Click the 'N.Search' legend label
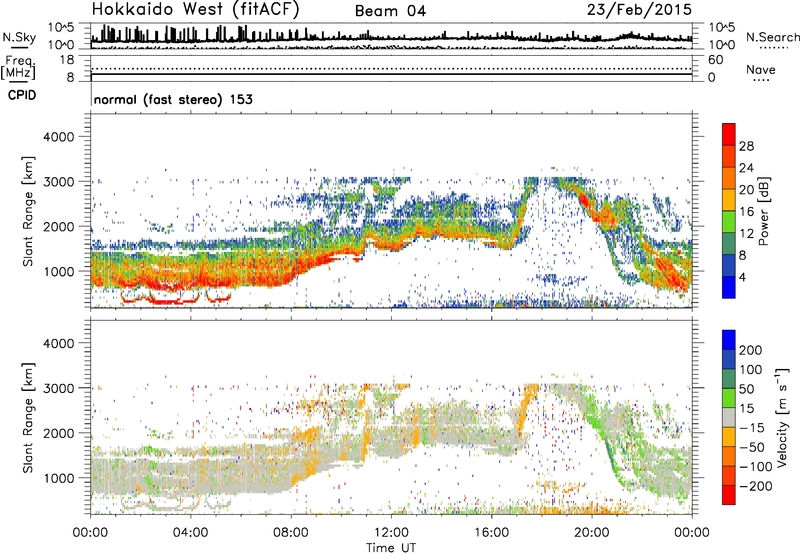 [772, 37]
